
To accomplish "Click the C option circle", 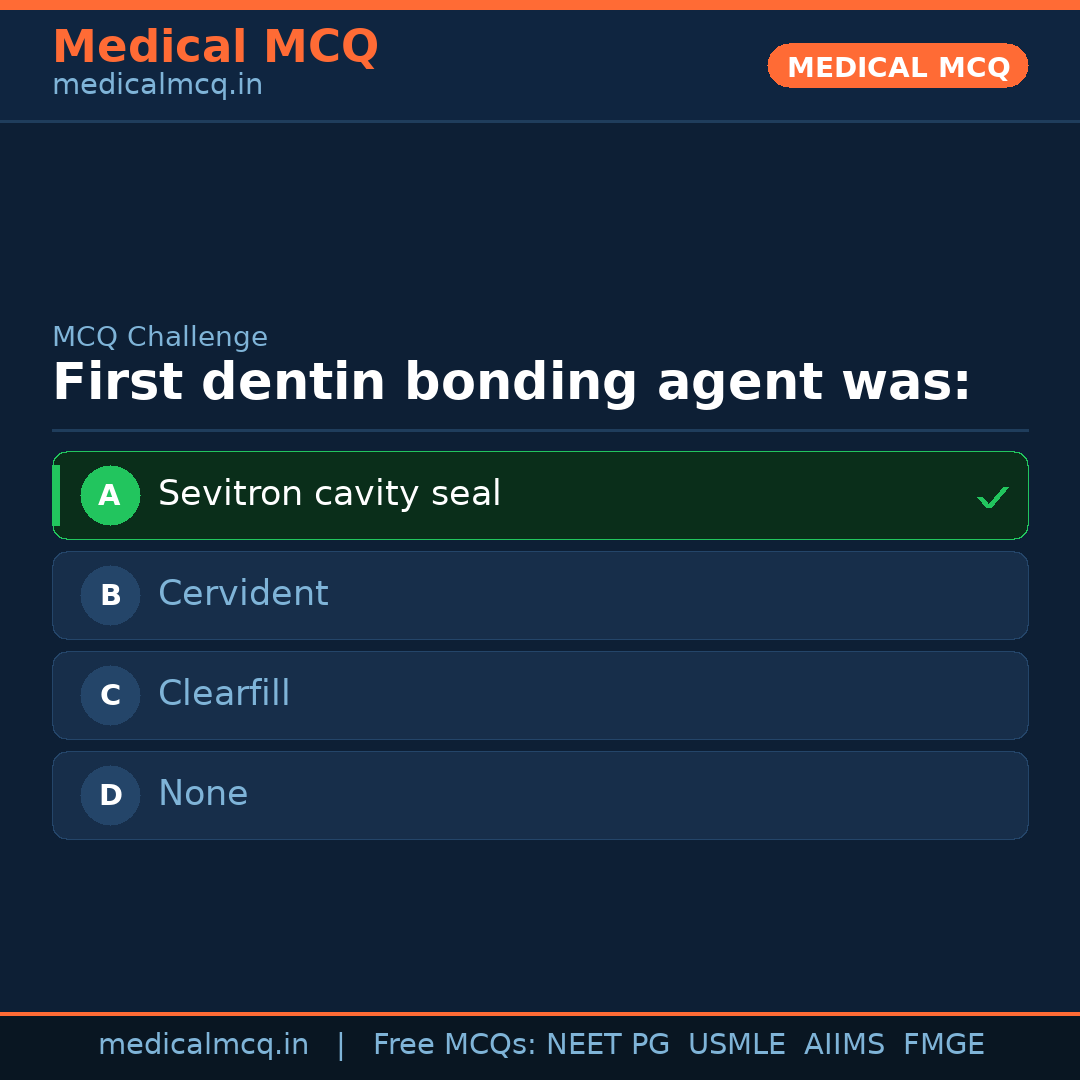I will point(110,695).
